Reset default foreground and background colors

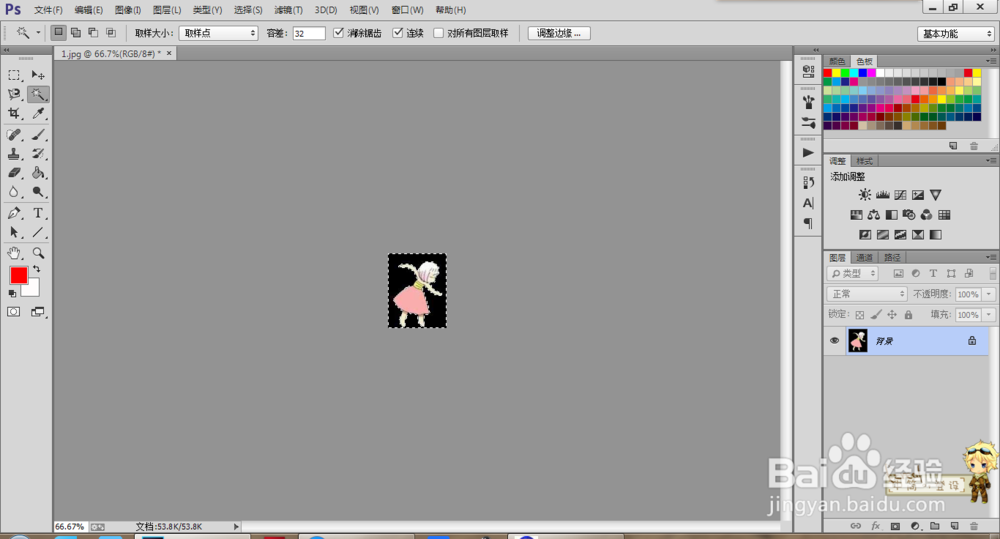(x=12, y=293)
